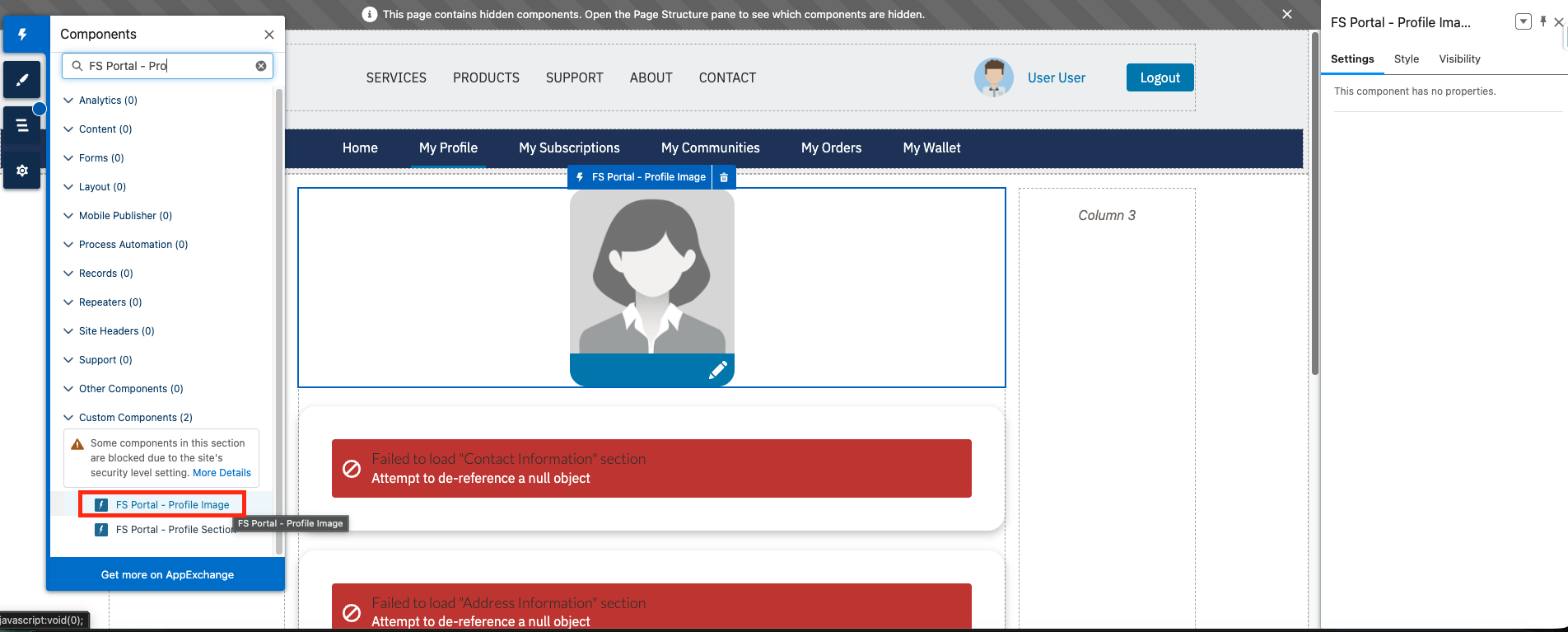Open the PRODUCTS menu item
This screenshot has height=632, width=1568.
486,77
